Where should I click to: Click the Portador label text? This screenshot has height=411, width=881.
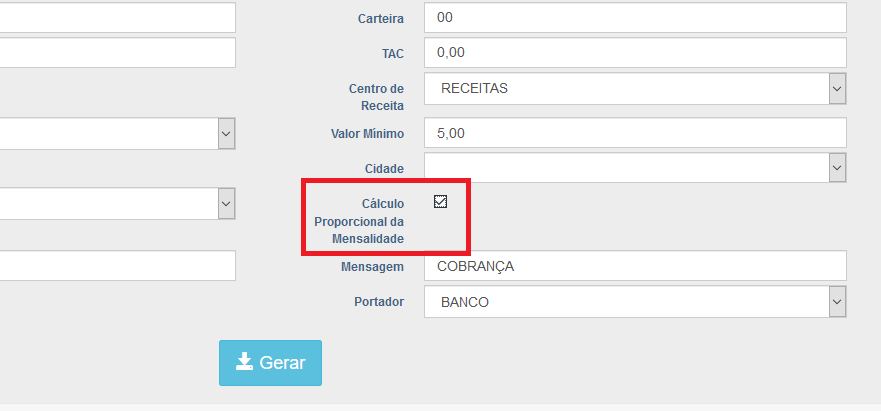tap(379, 301)
